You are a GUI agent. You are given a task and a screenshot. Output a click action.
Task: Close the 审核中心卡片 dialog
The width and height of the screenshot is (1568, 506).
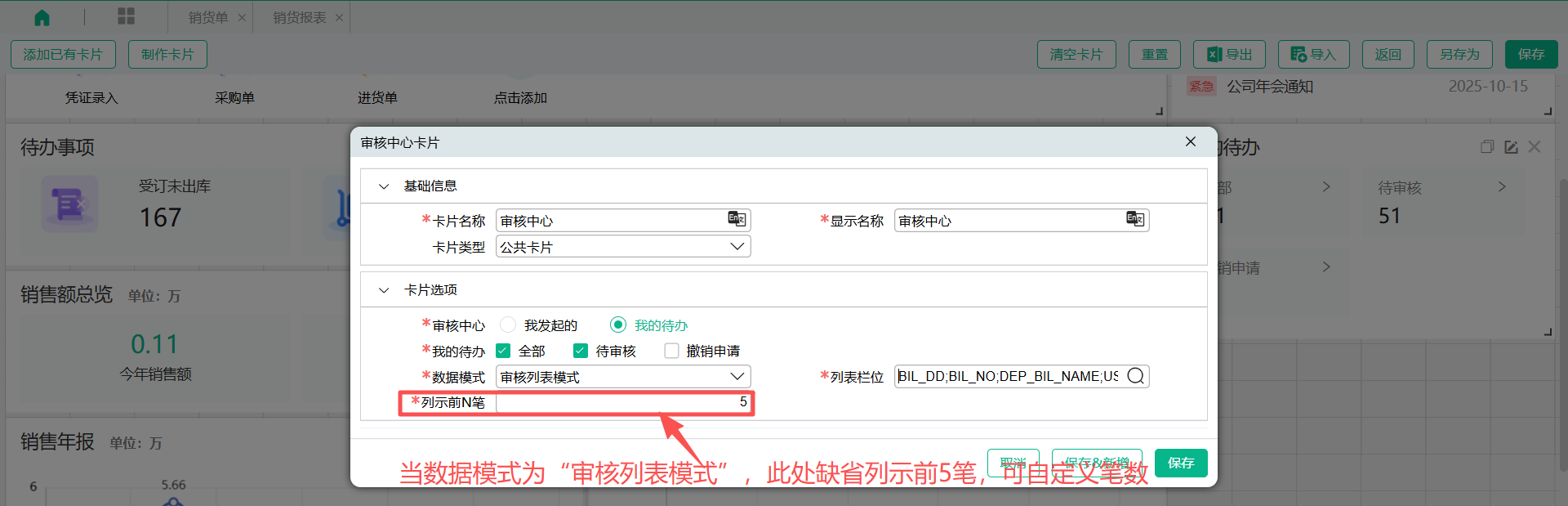click(x=1191, y=141)
